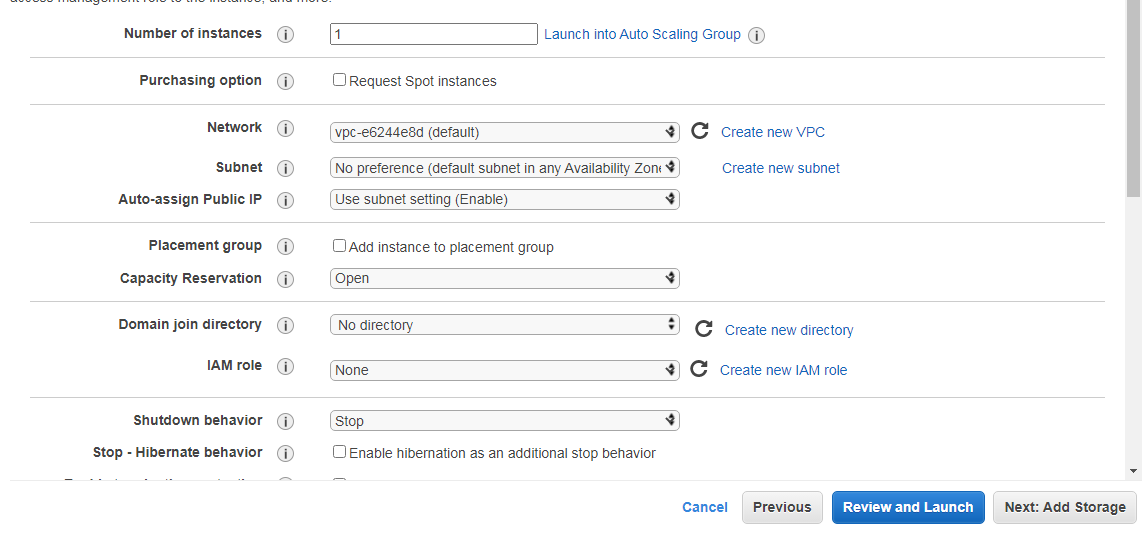Show info for Auto-assign Public IP
The width and height of the screenshot is (1142, 536).
(x=285, y=200)
